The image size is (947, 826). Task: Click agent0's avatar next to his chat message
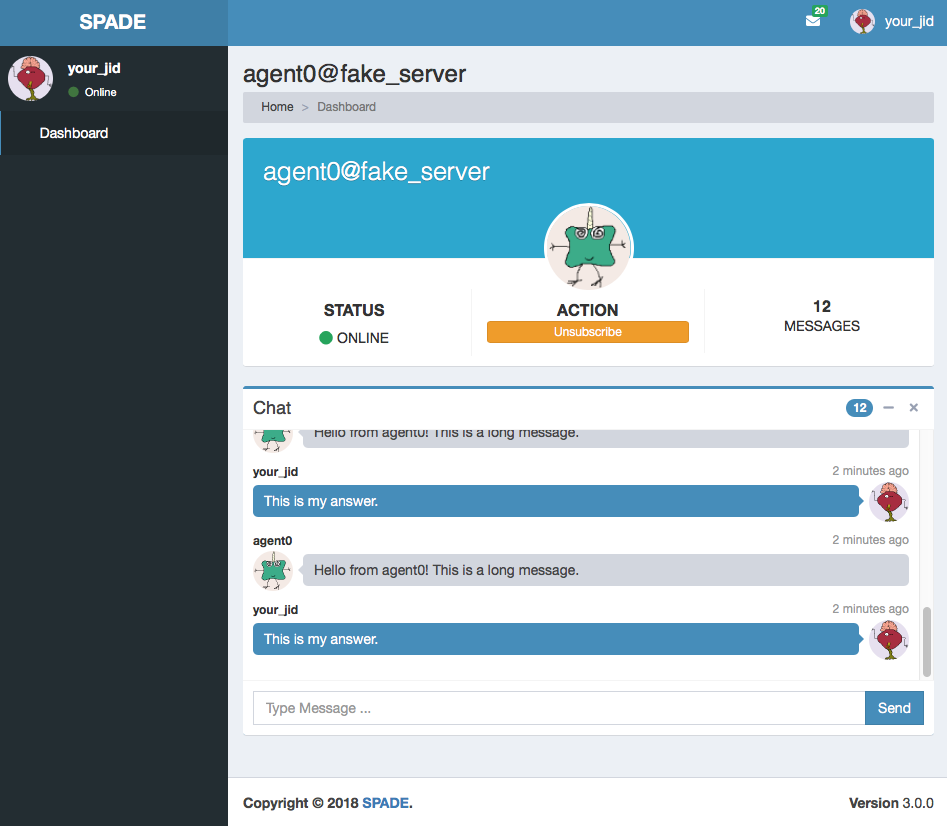[273, 570]
